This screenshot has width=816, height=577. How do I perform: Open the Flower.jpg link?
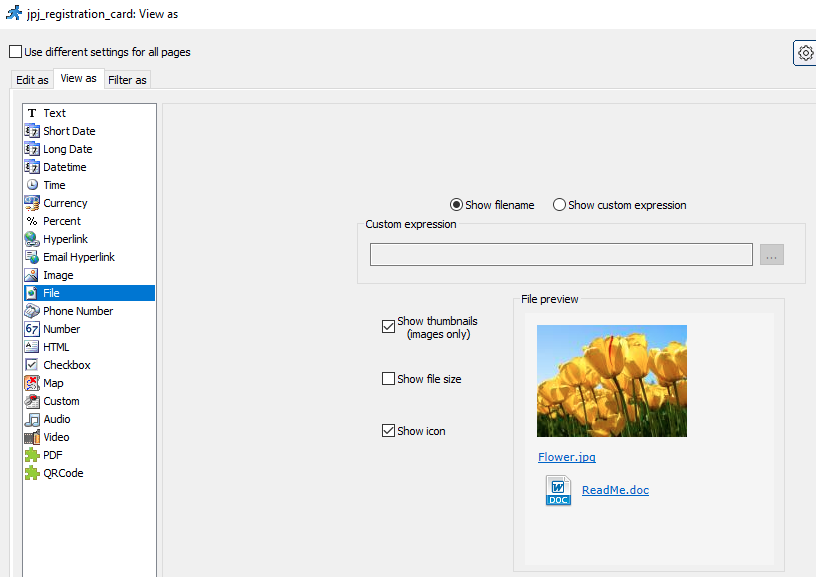point(566,457)
